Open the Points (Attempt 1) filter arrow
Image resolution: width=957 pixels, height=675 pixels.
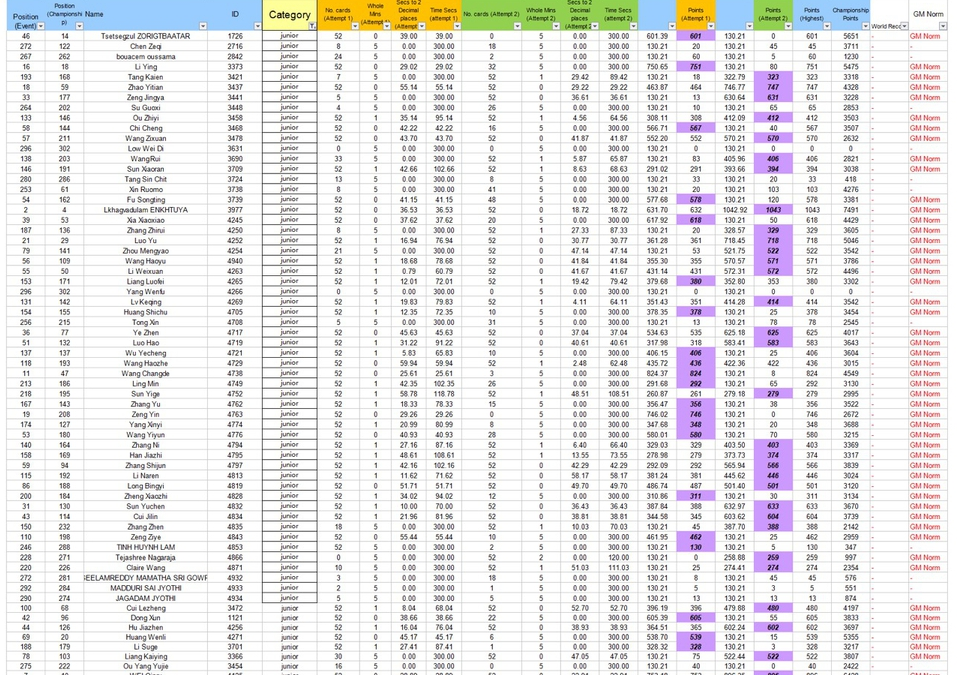click(x=711, y=26)
